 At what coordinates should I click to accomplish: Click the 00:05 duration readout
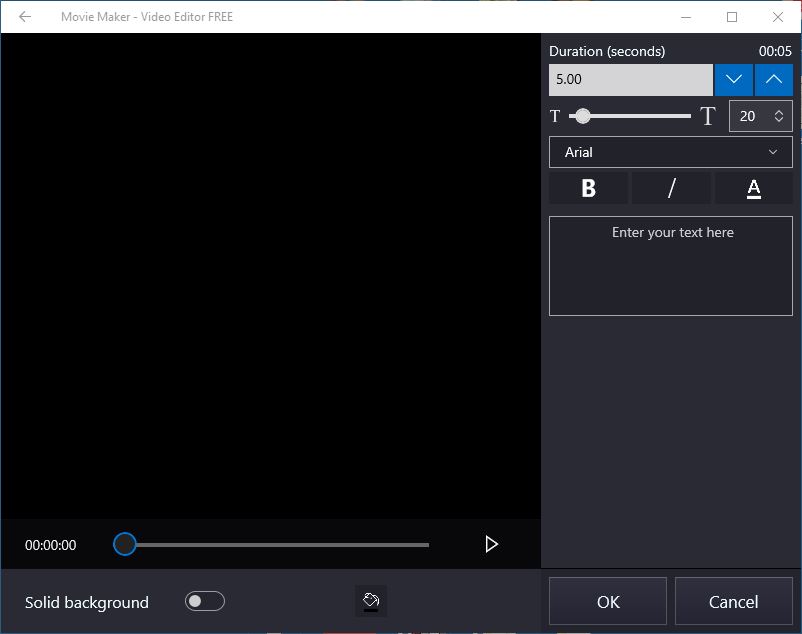(x=775, y=51)
